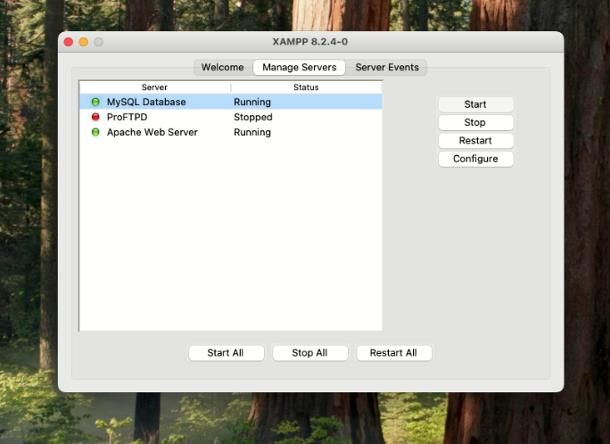The height and width of the screenshot is (444, 610).
Task: Click the Stop button
Action: (475, 123)
